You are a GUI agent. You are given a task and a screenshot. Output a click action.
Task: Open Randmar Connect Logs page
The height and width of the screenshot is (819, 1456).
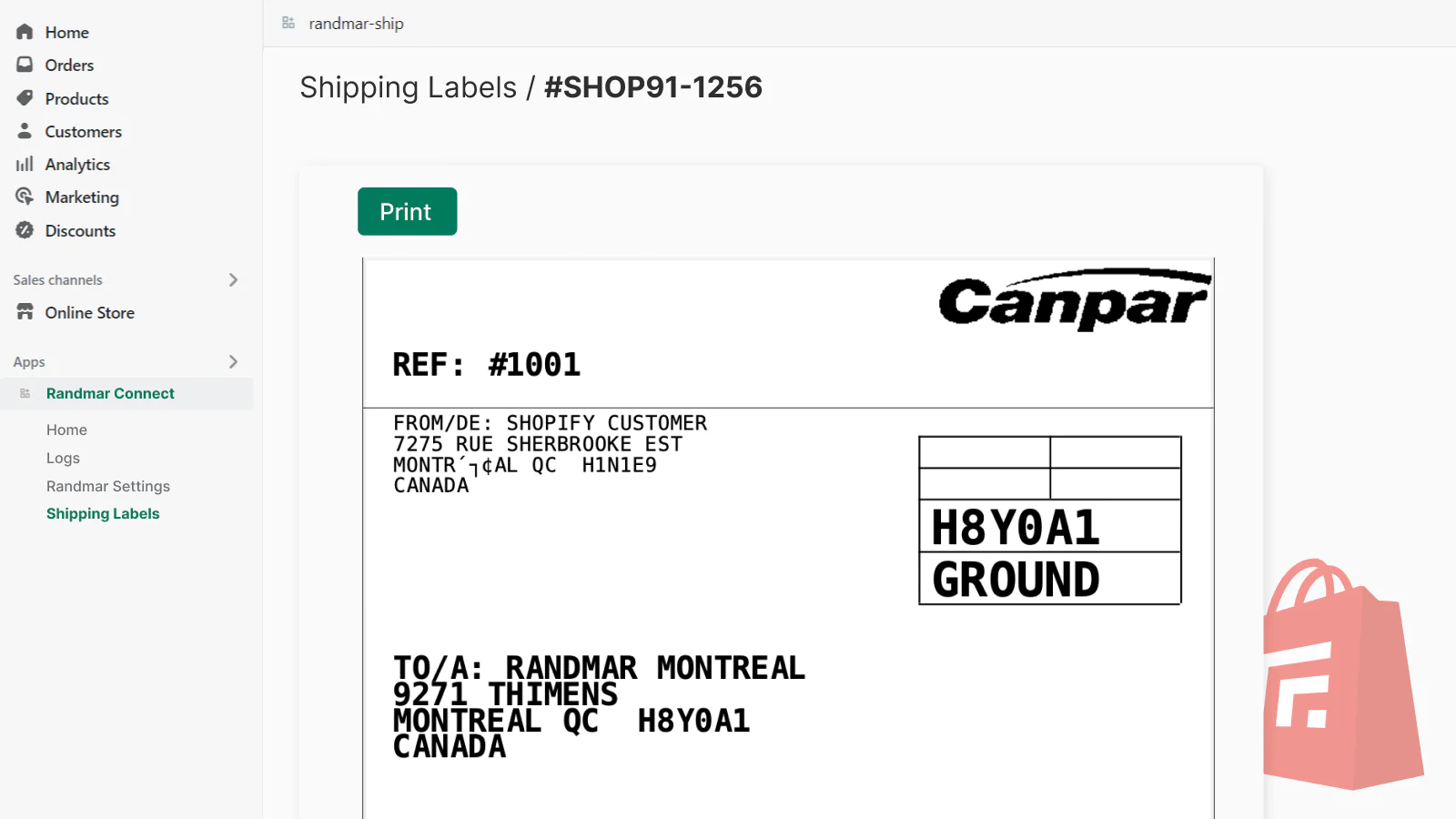(63, 458)
